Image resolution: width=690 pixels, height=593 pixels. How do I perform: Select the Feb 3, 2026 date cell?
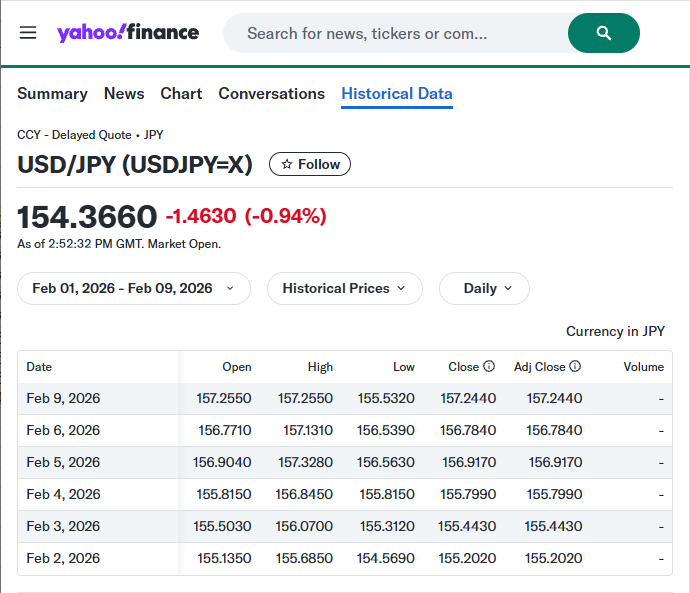[63, 527]
